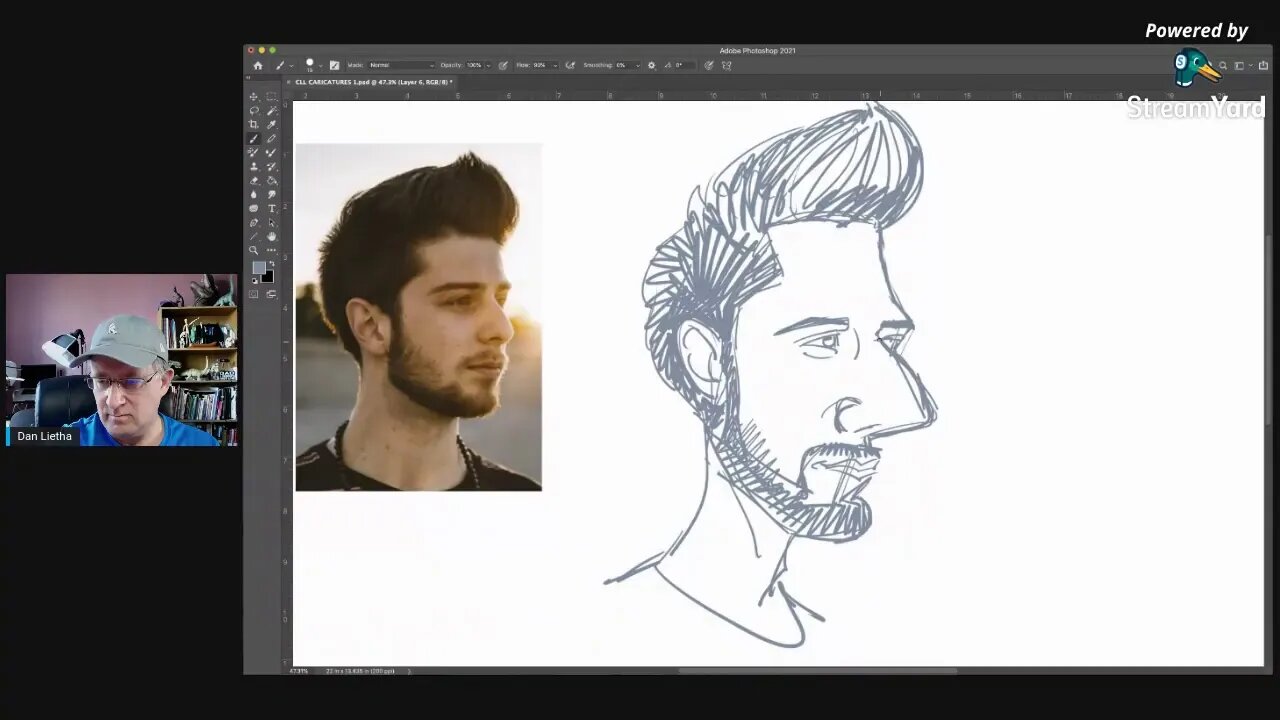Toggle pressure for size button

coord(708,65)
